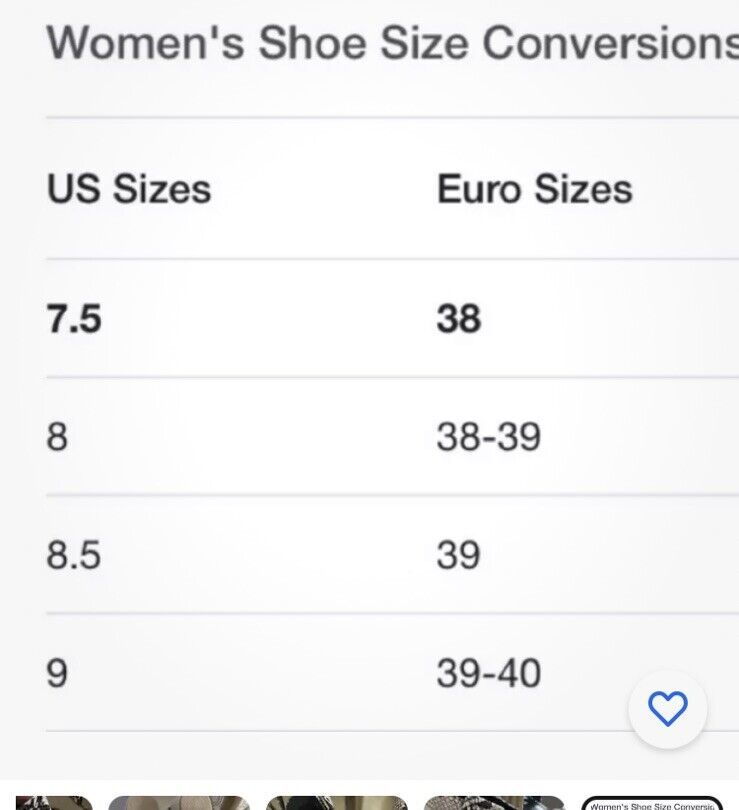Viewport: 739px width, 810px height.
Task: Click the US Sizes column header
Action: coord(129,189)
